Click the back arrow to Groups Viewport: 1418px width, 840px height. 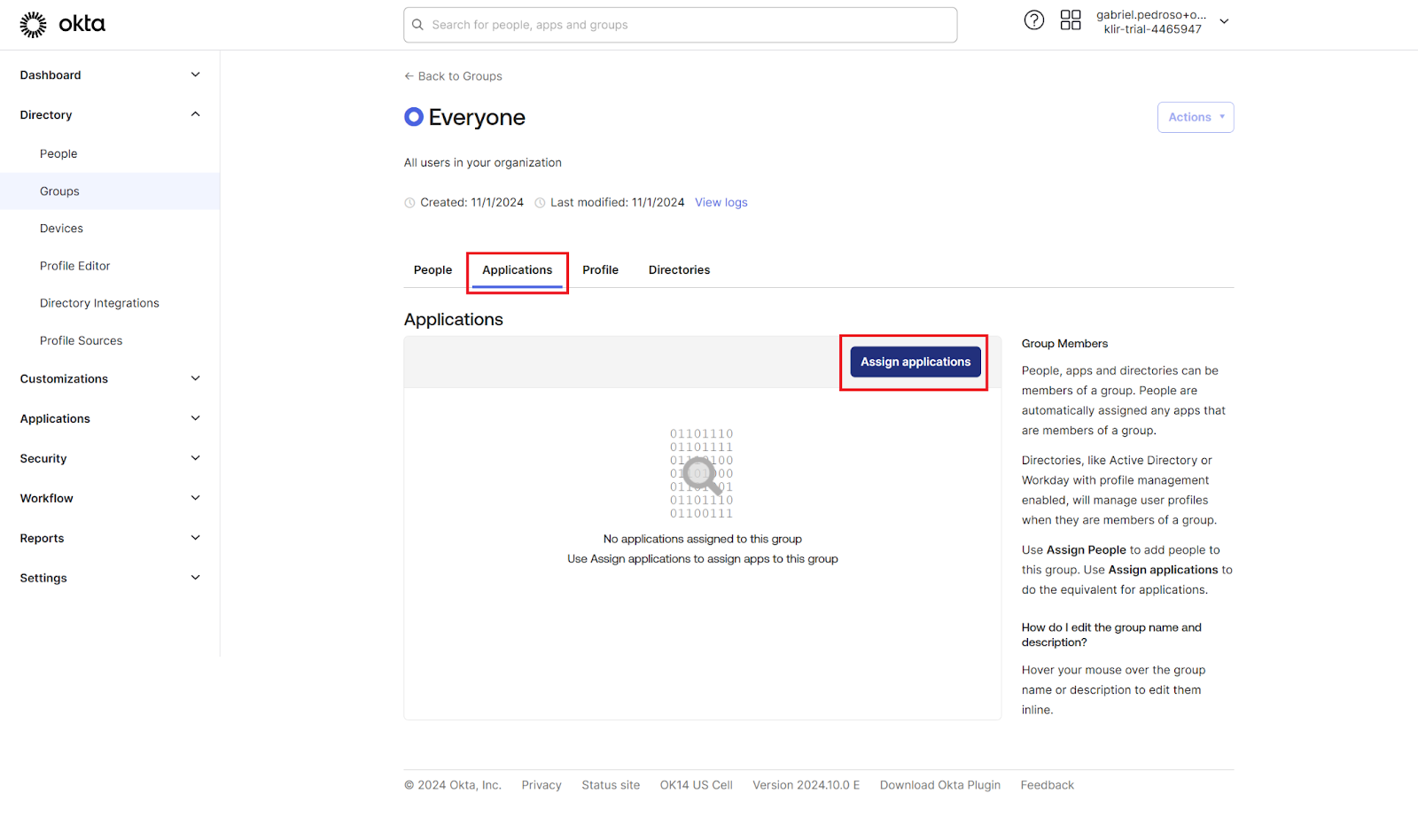(409, 76)
